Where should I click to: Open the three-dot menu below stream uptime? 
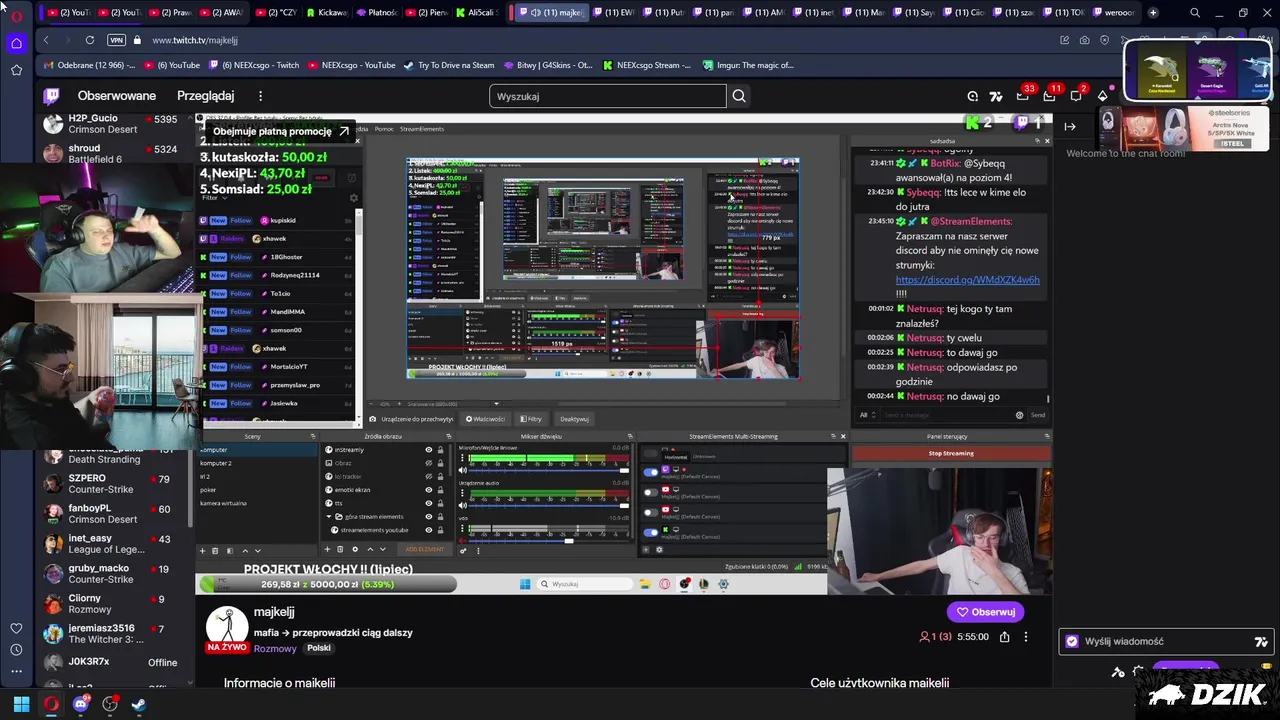1026,637
